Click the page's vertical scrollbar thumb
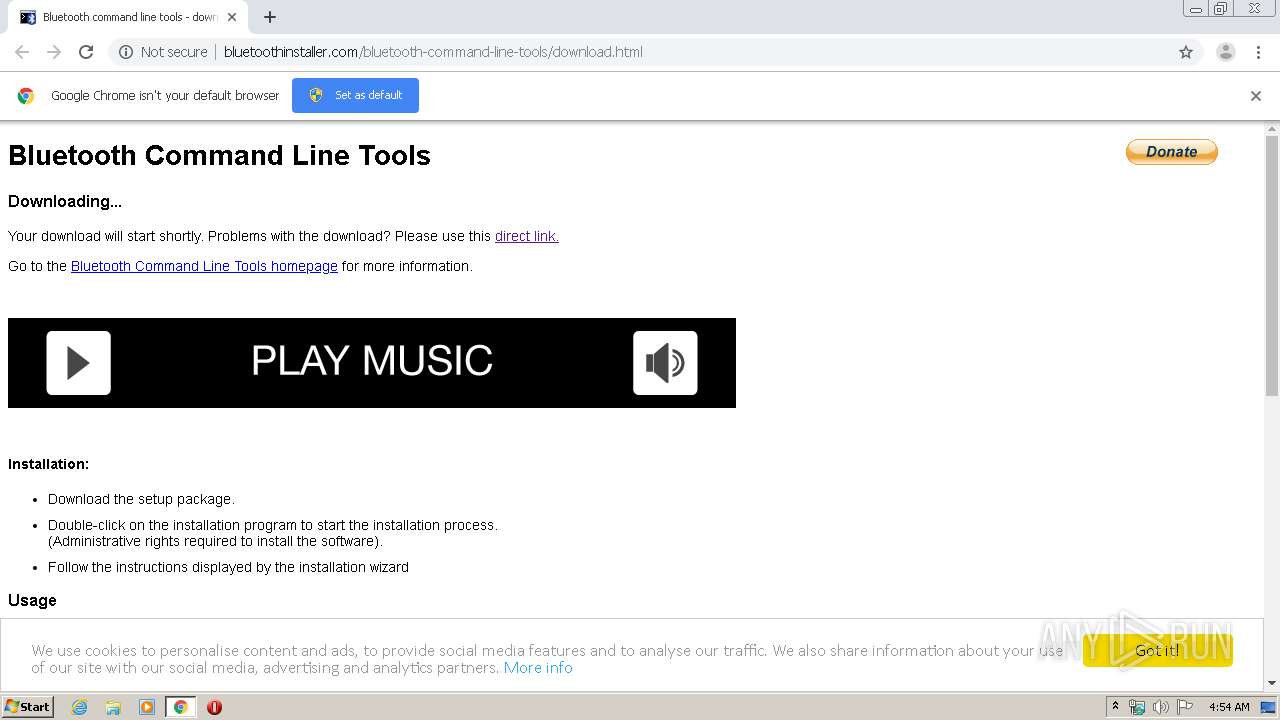 (1272, 265)
